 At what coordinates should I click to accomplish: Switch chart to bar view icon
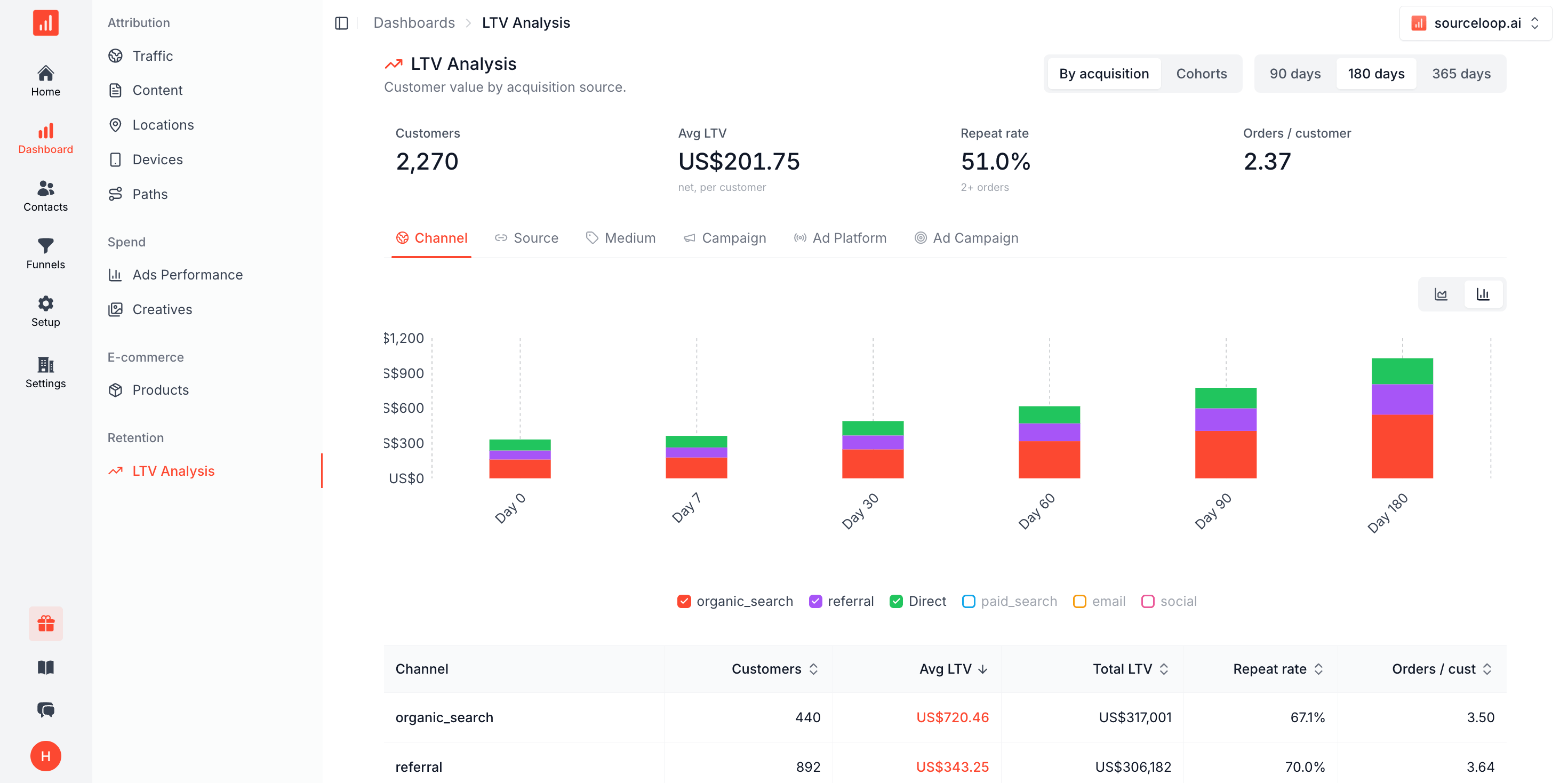(x=1483, y=294)
